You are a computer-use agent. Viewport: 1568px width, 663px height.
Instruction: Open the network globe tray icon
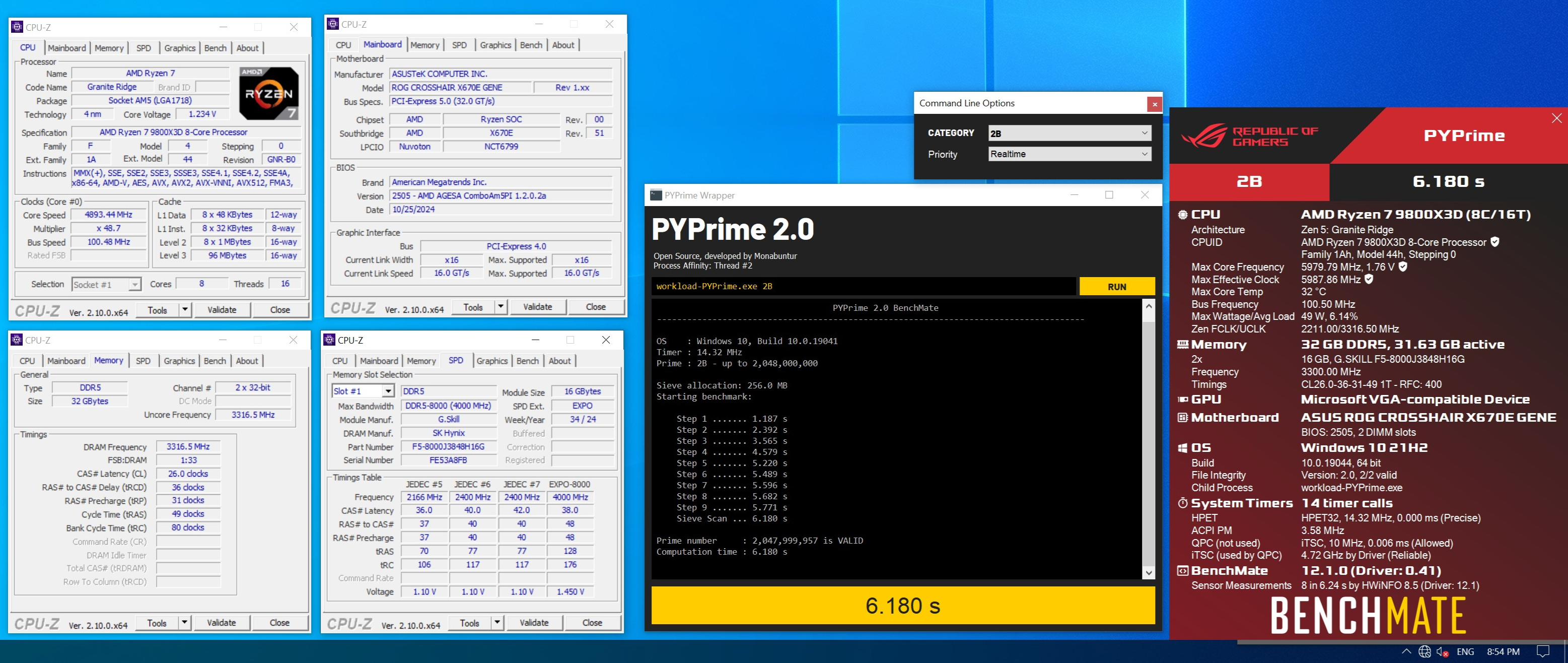tap(1424, 651)
